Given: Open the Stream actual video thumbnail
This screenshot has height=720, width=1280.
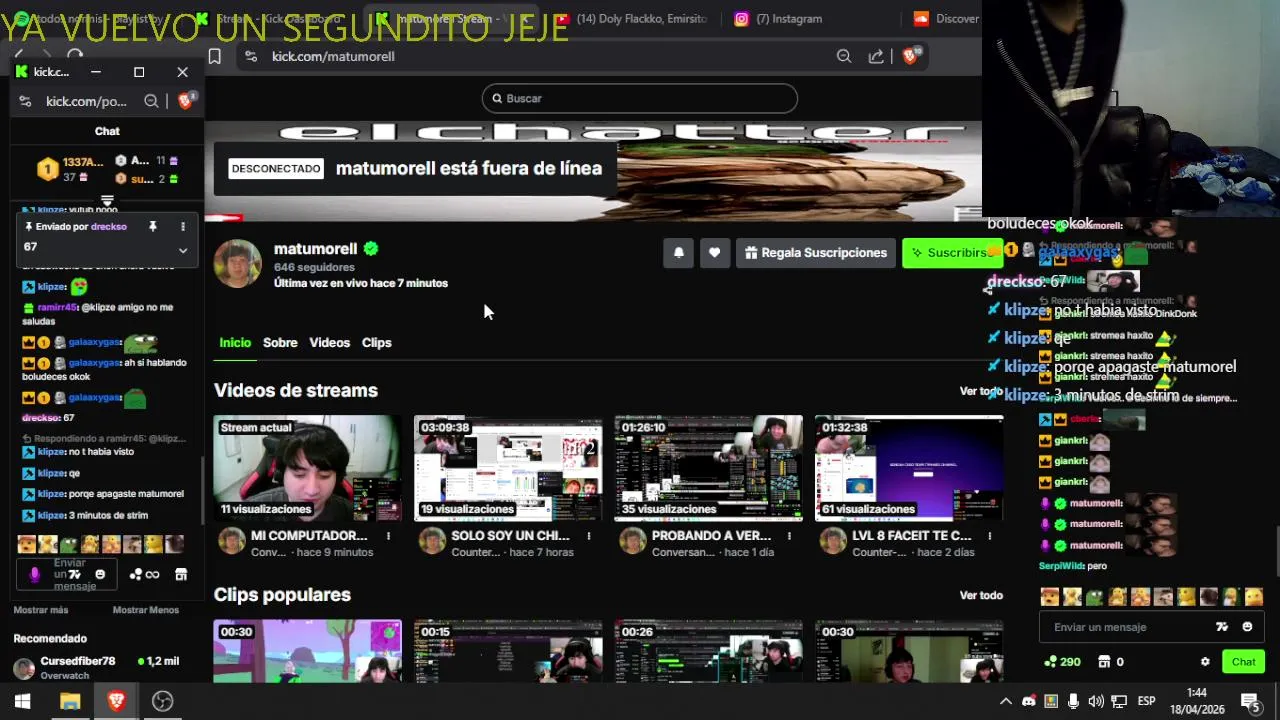Looking at the screenshot, I should 307,468.
